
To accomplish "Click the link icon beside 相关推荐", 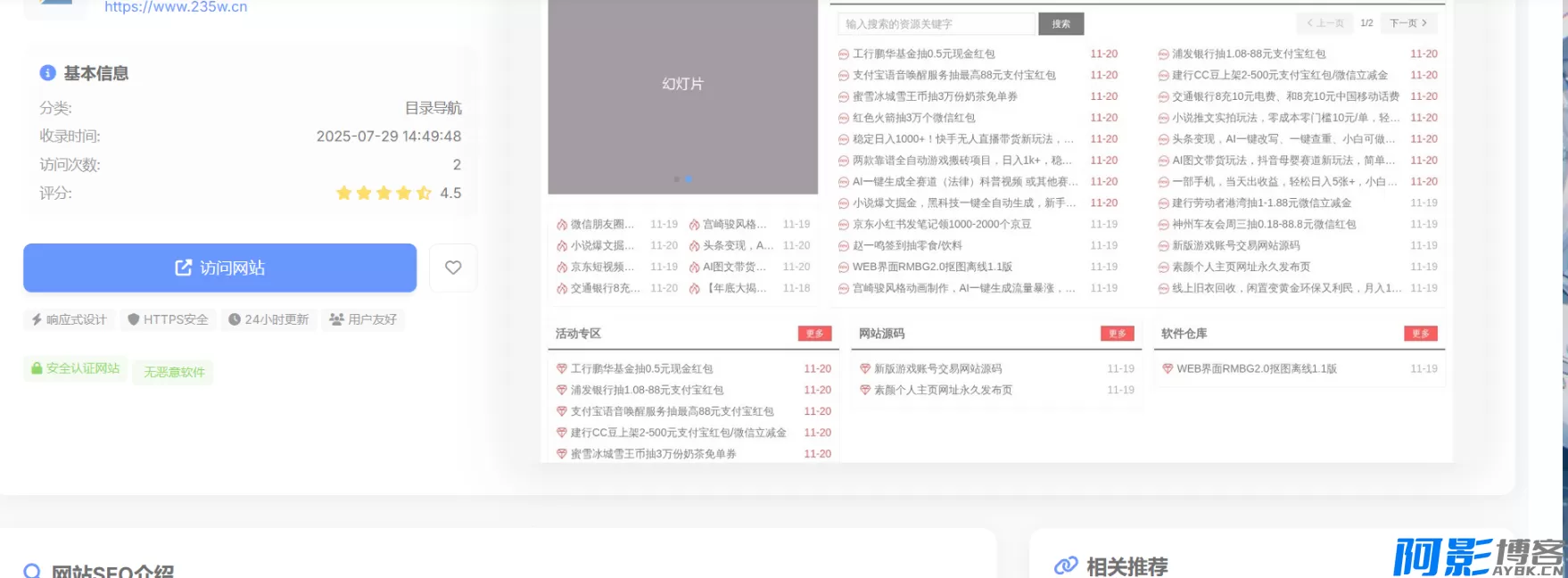I will (1066, 566).
